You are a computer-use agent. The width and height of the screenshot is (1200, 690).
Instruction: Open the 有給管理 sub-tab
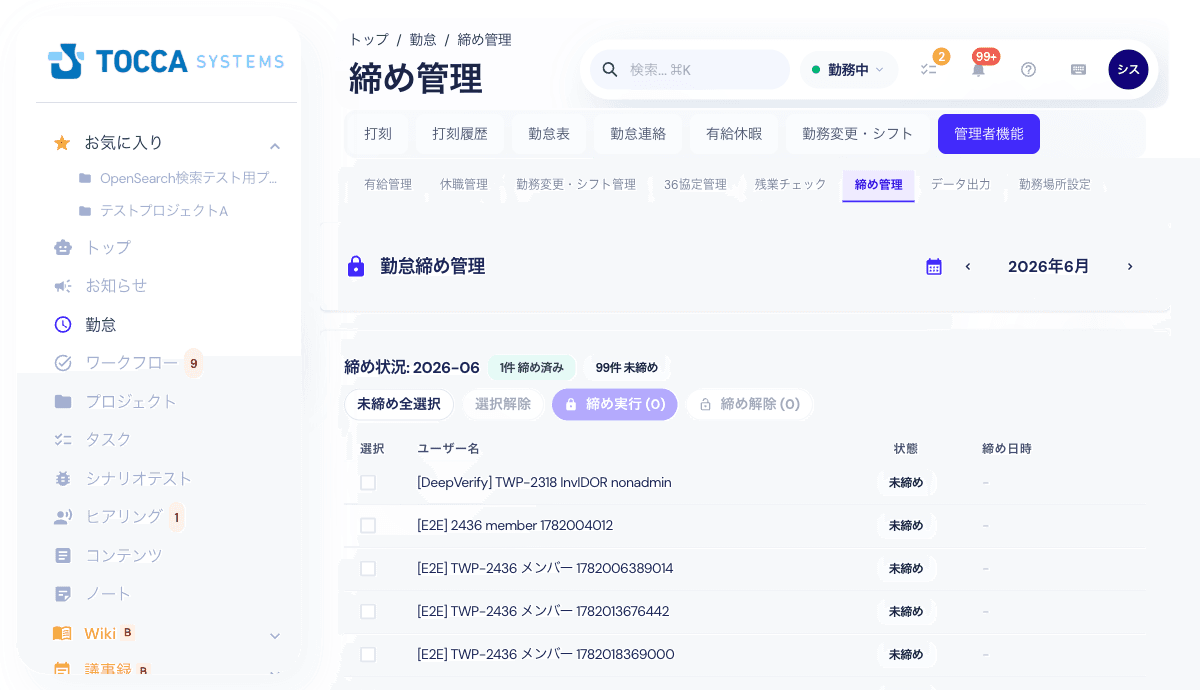point(388,185)
